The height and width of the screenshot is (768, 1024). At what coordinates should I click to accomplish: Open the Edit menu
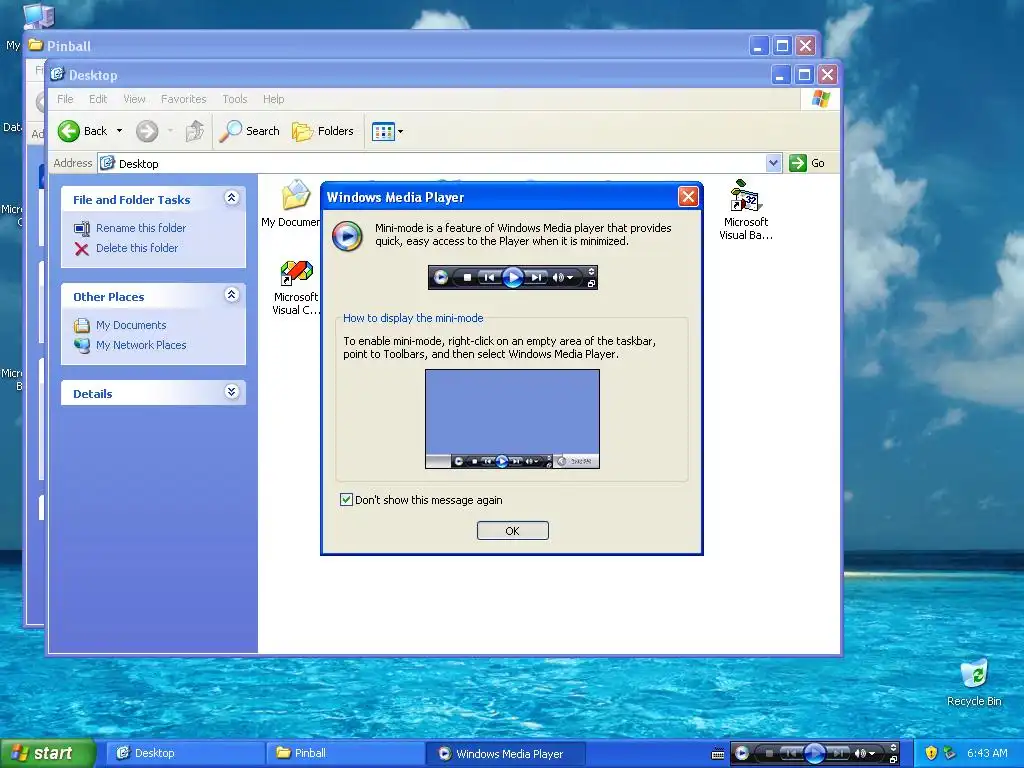[98, 99]
